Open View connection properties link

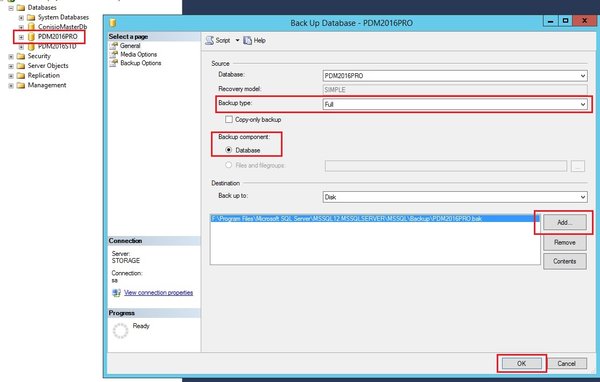(158, 292)
